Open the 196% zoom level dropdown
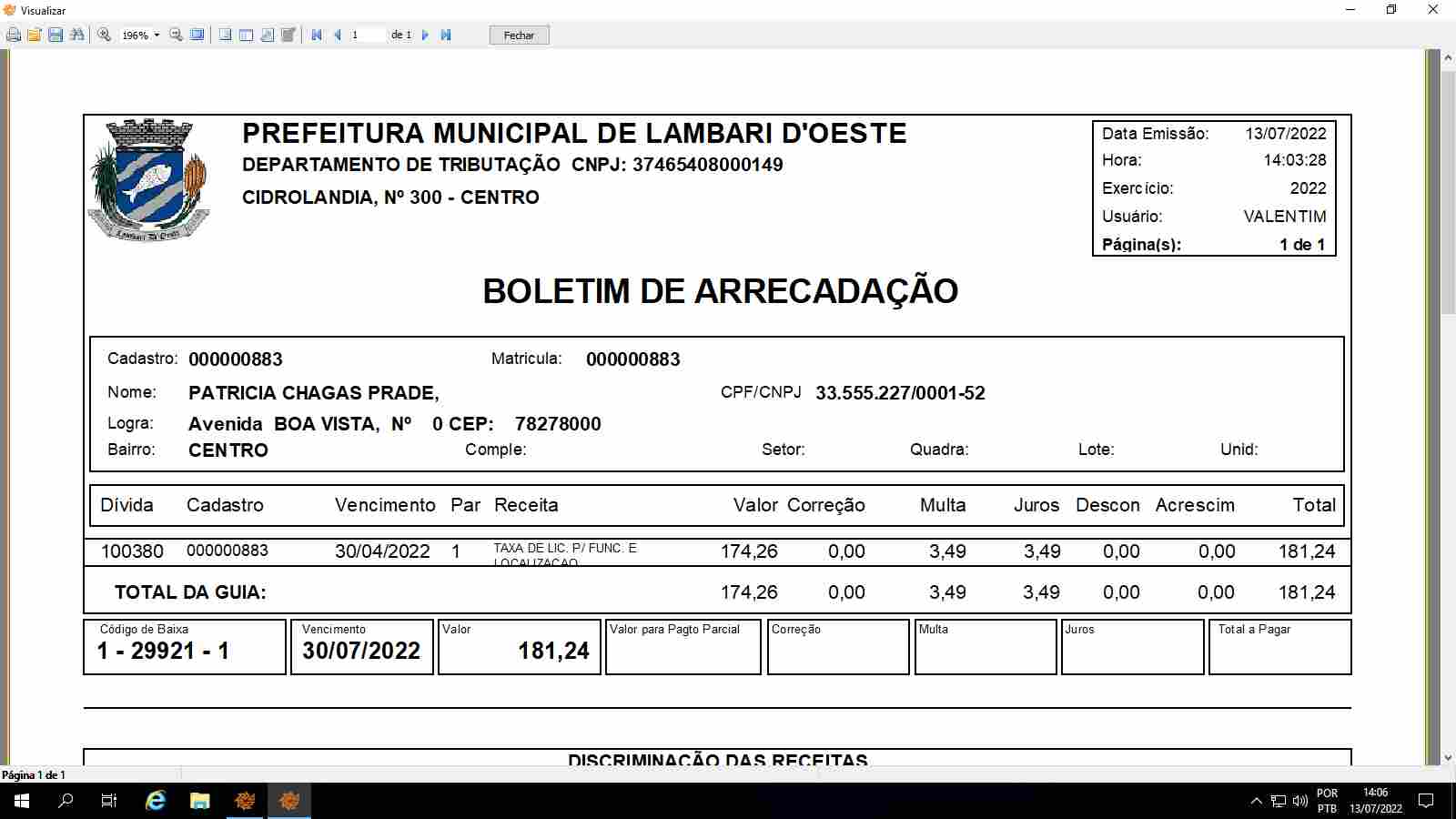Image resolution: width=1456 pixels, height=819 pixels. pyautogui.click(x=157, y=35)
